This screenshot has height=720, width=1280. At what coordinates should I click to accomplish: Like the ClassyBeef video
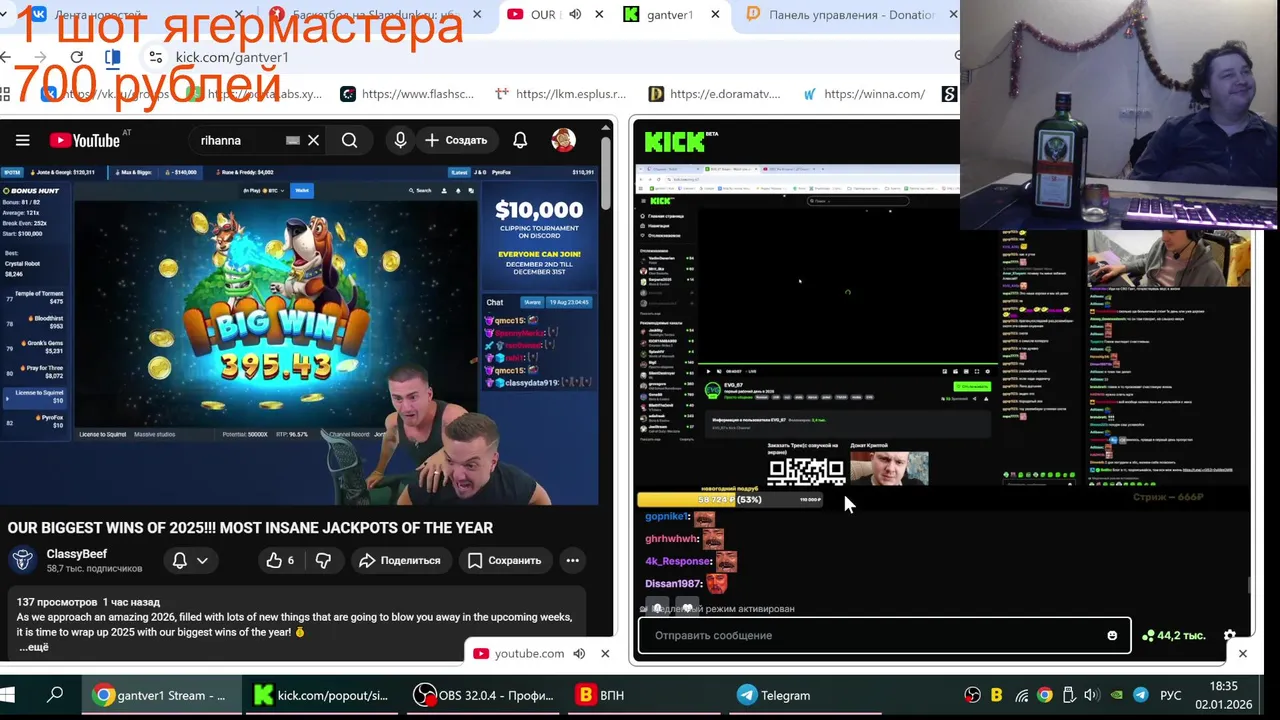pos(280,560)
